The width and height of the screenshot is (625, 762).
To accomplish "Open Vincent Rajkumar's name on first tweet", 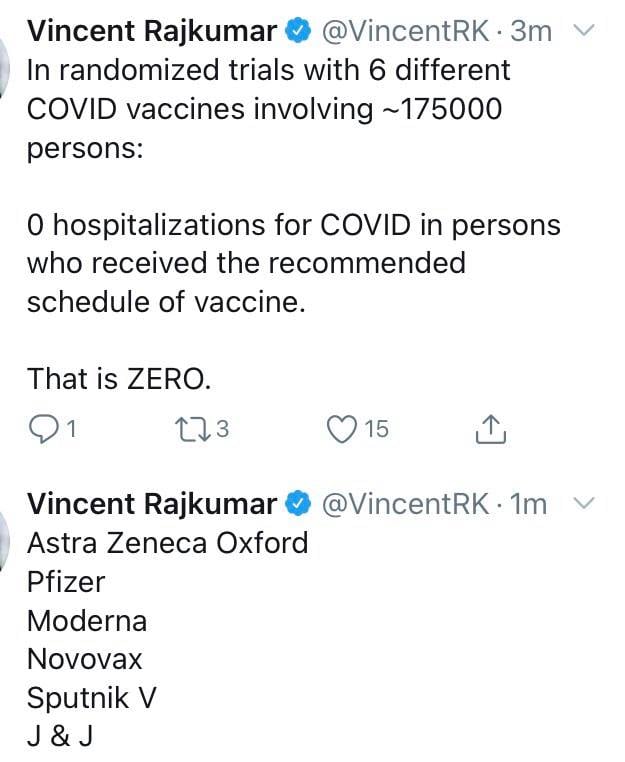I will [152, 32].
